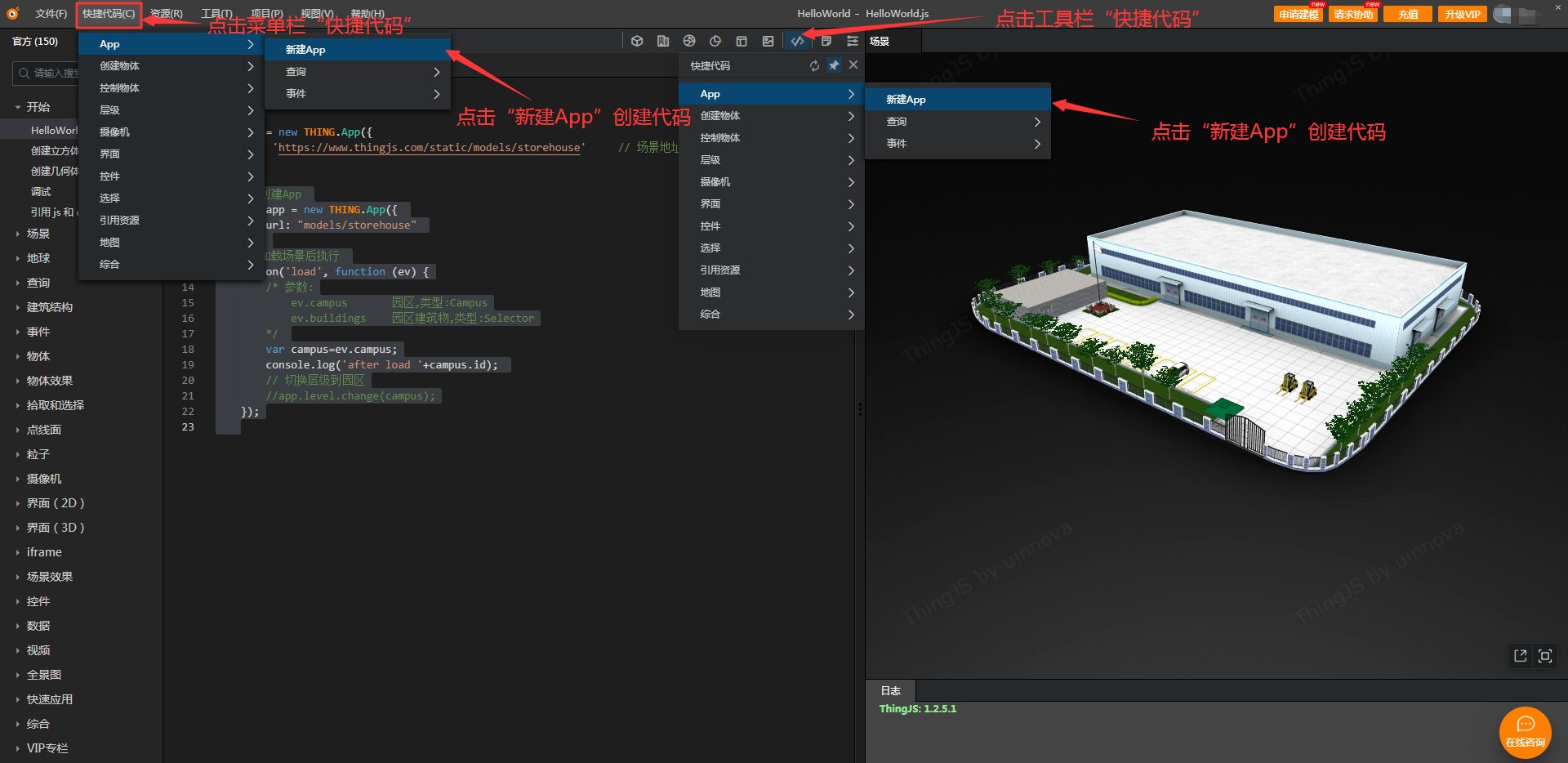Click the clock/time toolbar icon
Image resolution: width=1568 pixels, height=763 pixels.
point(715,41)
